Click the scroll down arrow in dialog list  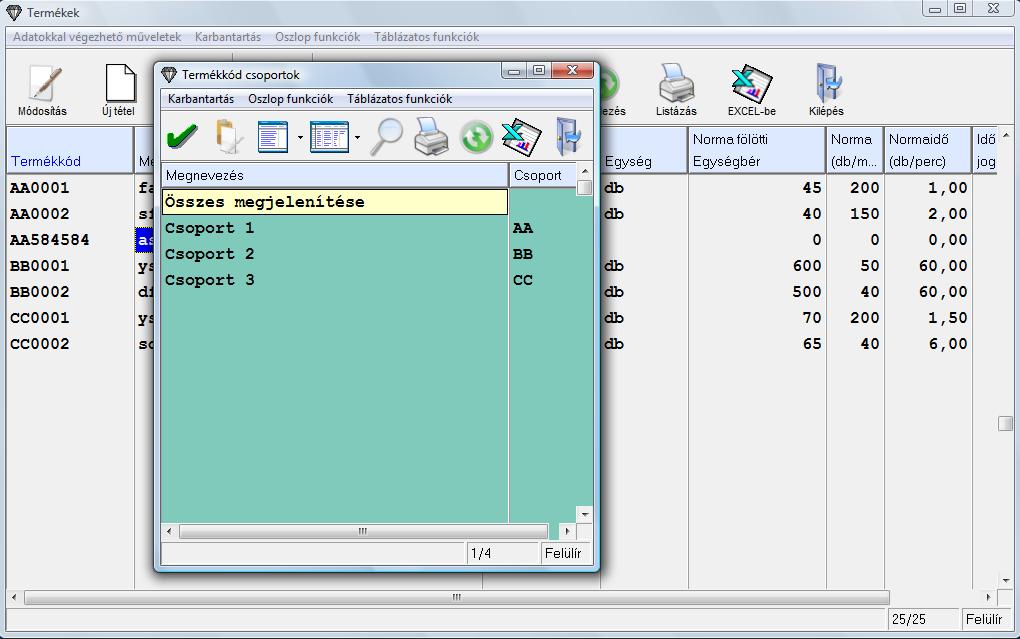[x=584, y=514]
